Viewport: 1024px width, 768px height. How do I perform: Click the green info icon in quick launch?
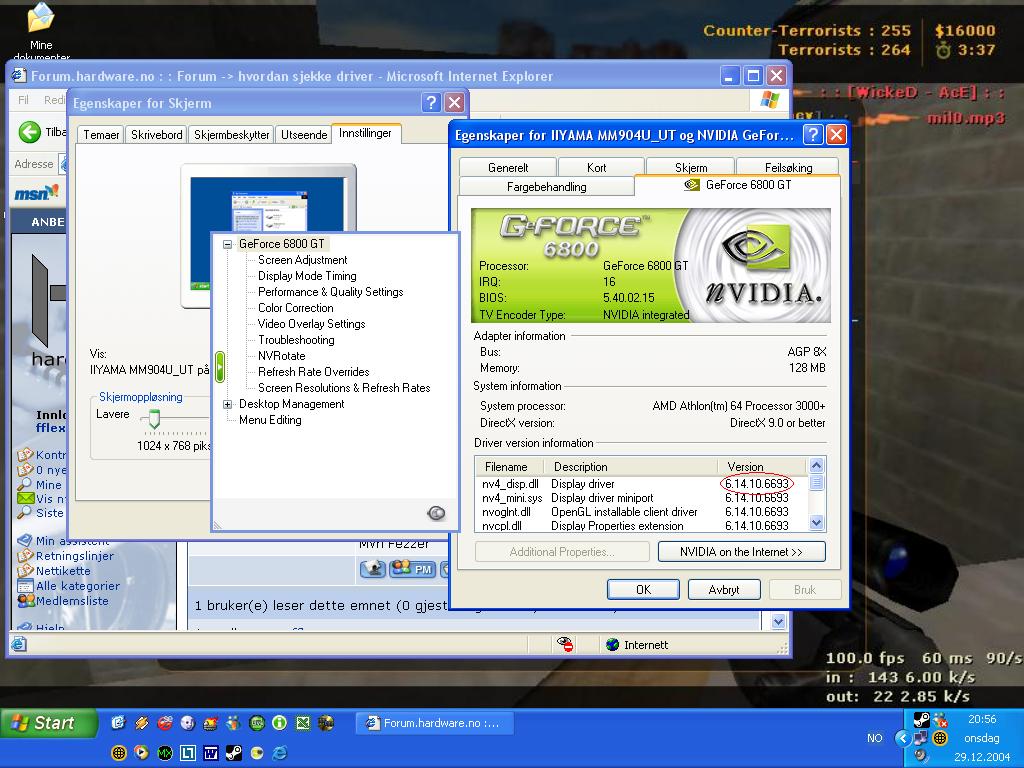[280, 723]
